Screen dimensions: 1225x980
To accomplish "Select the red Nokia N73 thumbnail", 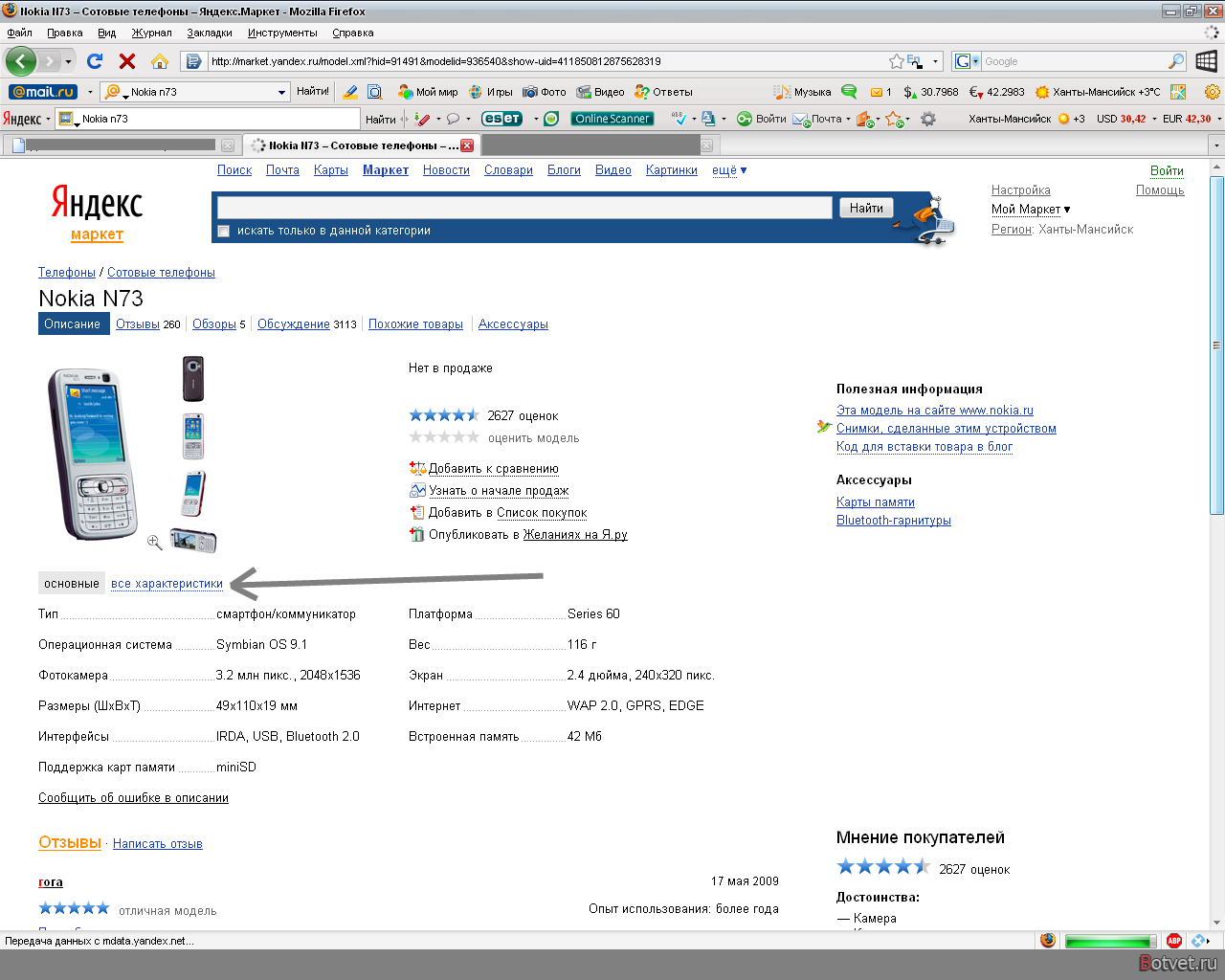I will pos(193,493).
